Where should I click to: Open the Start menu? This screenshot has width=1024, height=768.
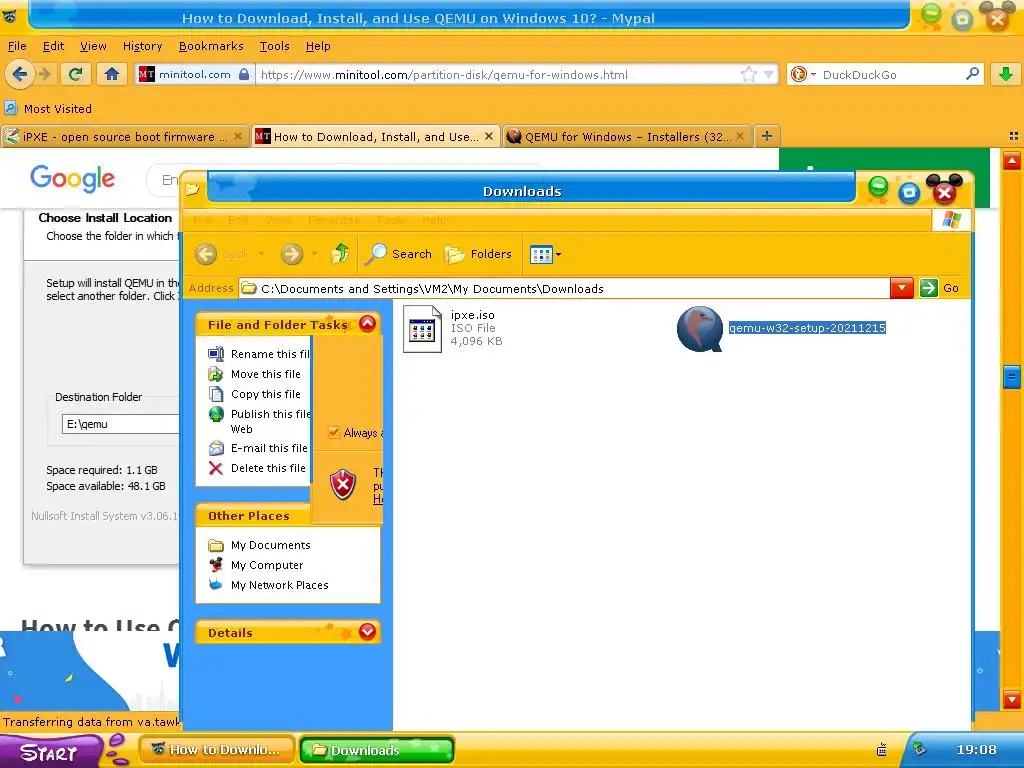49,752
